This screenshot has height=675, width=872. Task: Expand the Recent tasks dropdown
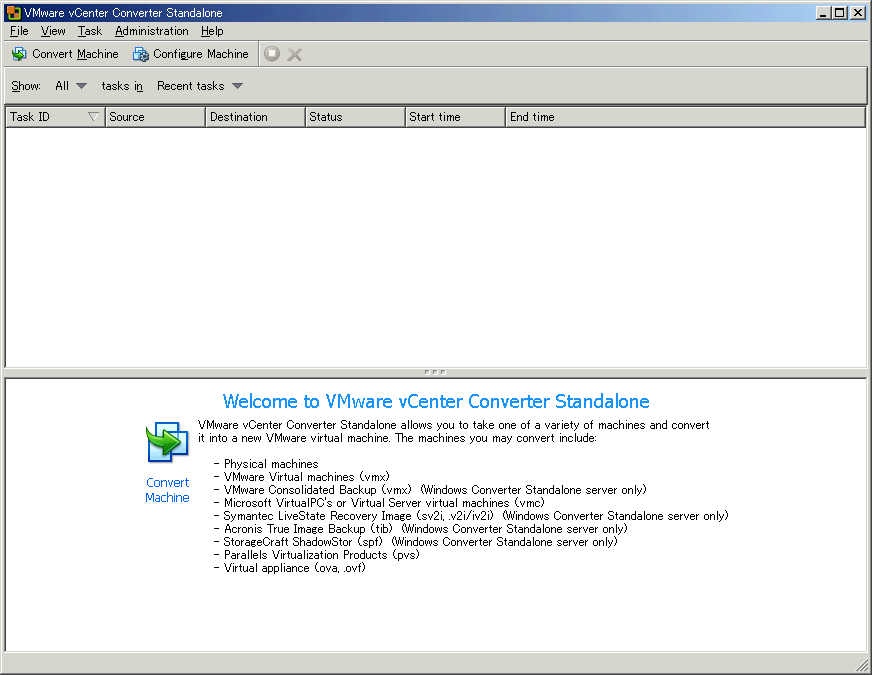(x=200, y=86)
